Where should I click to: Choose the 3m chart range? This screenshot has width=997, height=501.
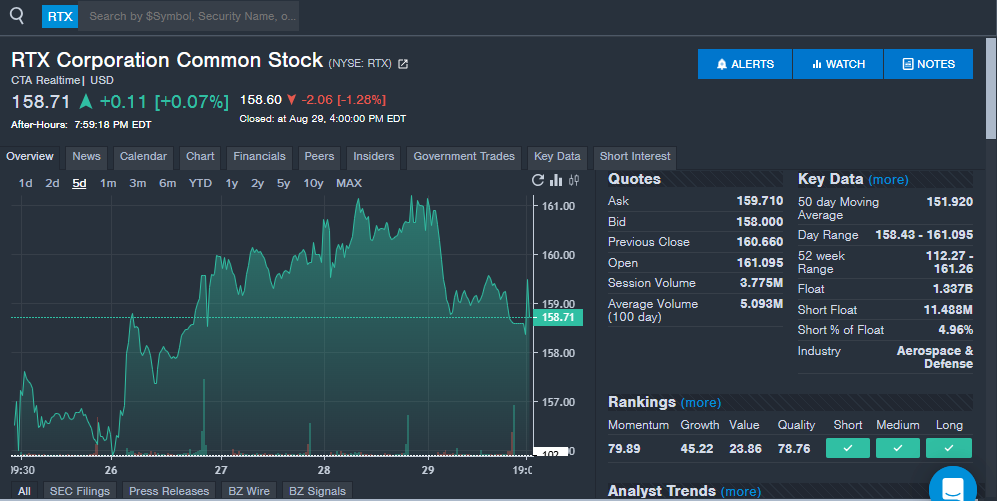pos(137,184)
